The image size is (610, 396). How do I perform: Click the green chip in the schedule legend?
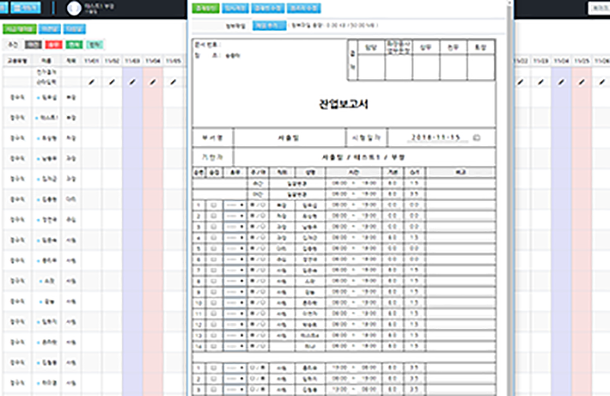74,45
